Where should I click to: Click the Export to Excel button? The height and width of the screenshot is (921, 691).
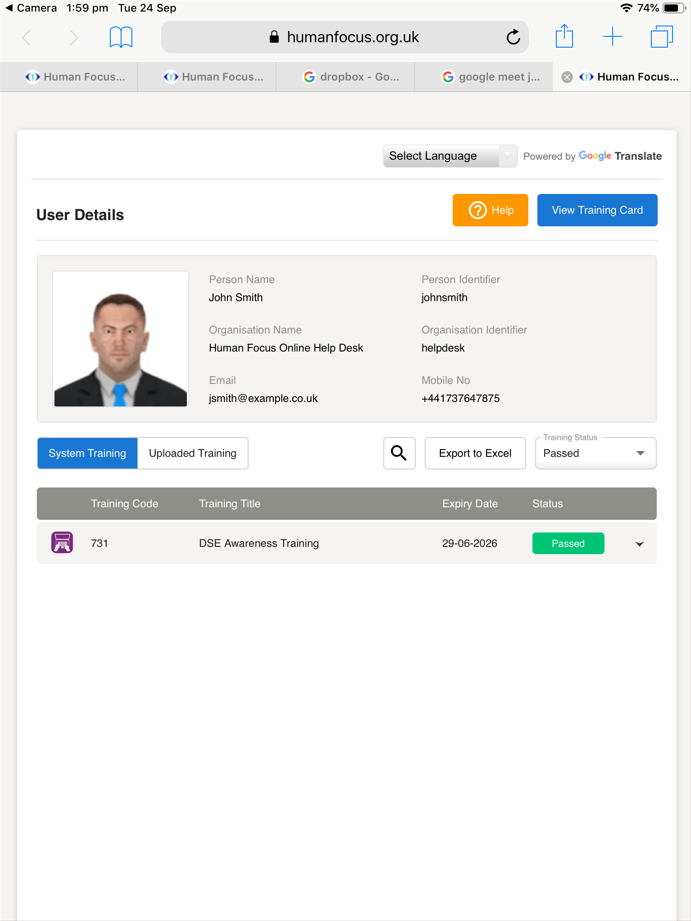click(475, 453)
